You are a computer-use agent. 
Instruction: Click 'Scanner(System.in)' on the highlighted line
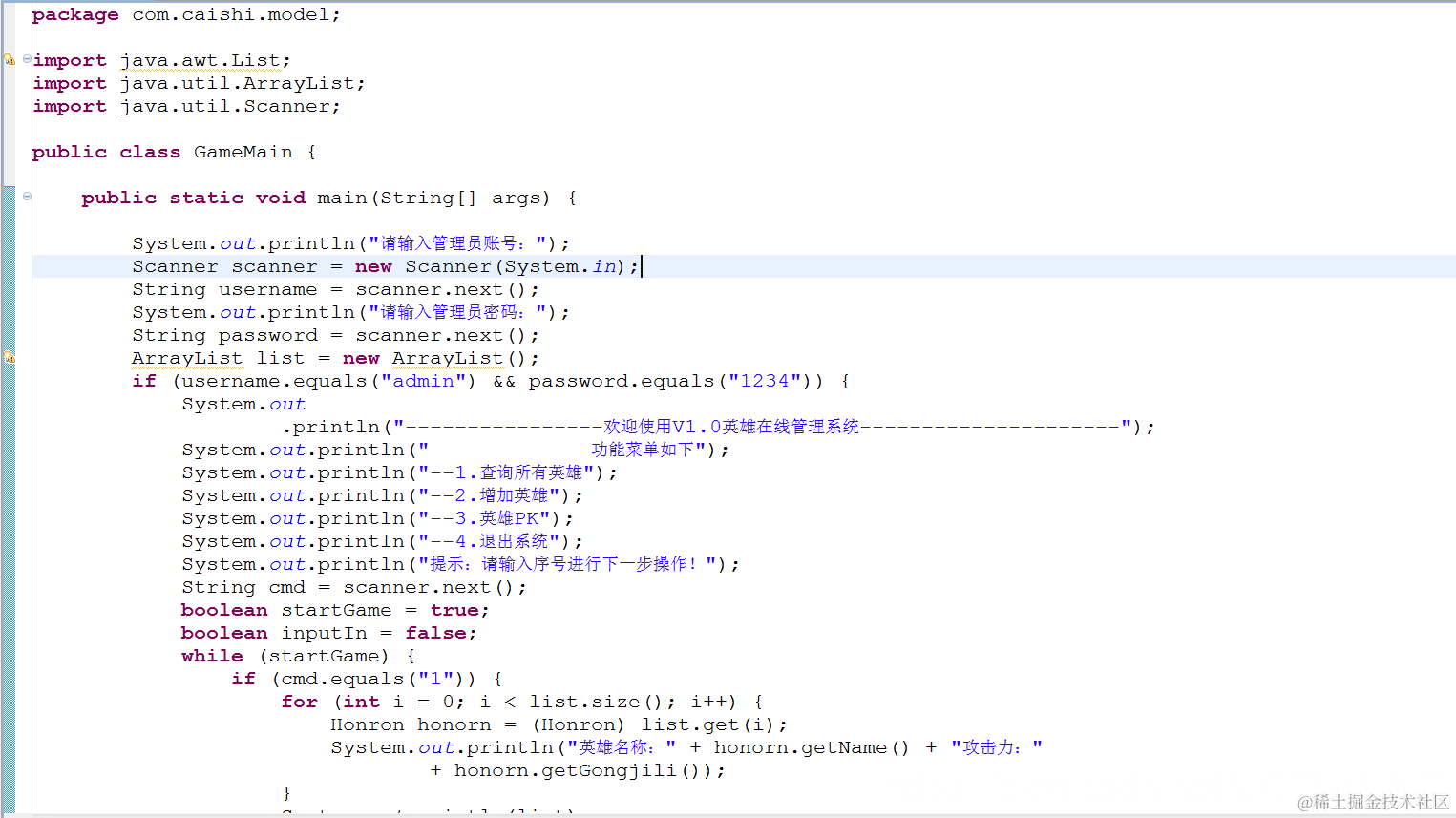coord(516,267)
